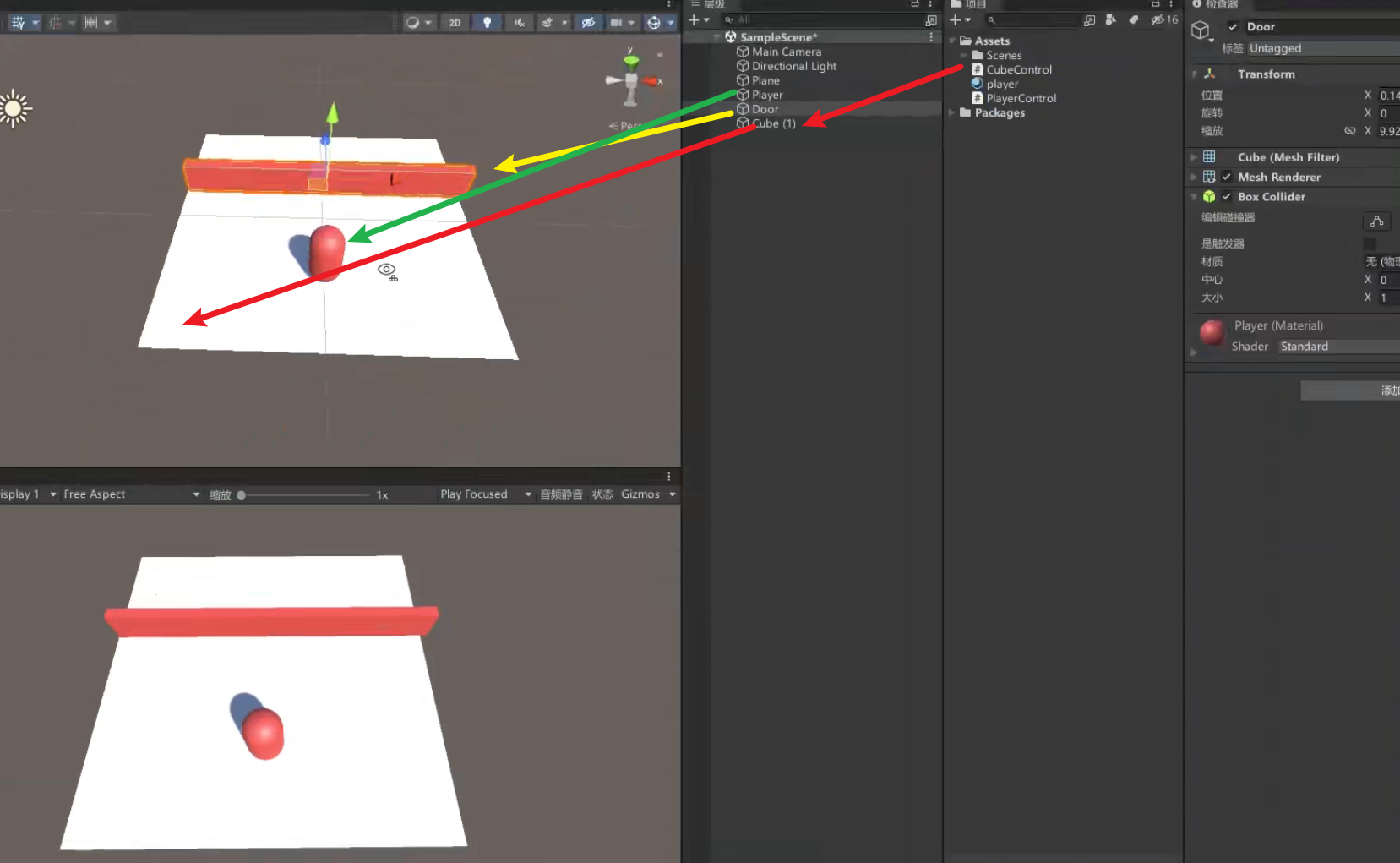Click the Hierarchy search field
The width and height of the screenshot is (1400, 863).
[820, 19]
